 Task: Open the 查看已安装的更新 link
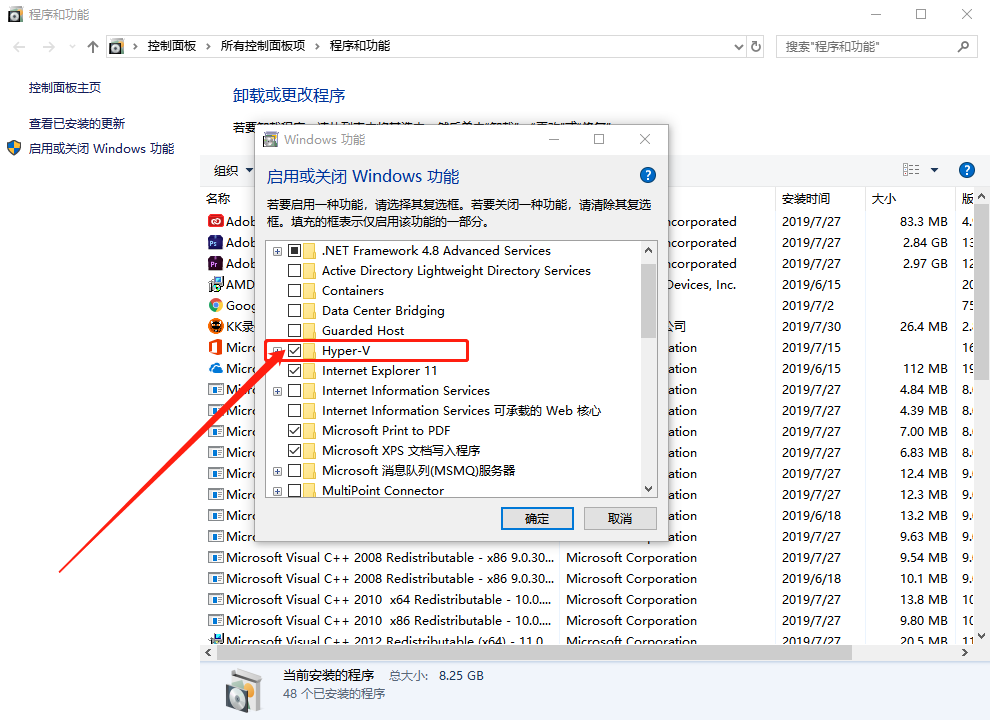(x=77, y=124)
